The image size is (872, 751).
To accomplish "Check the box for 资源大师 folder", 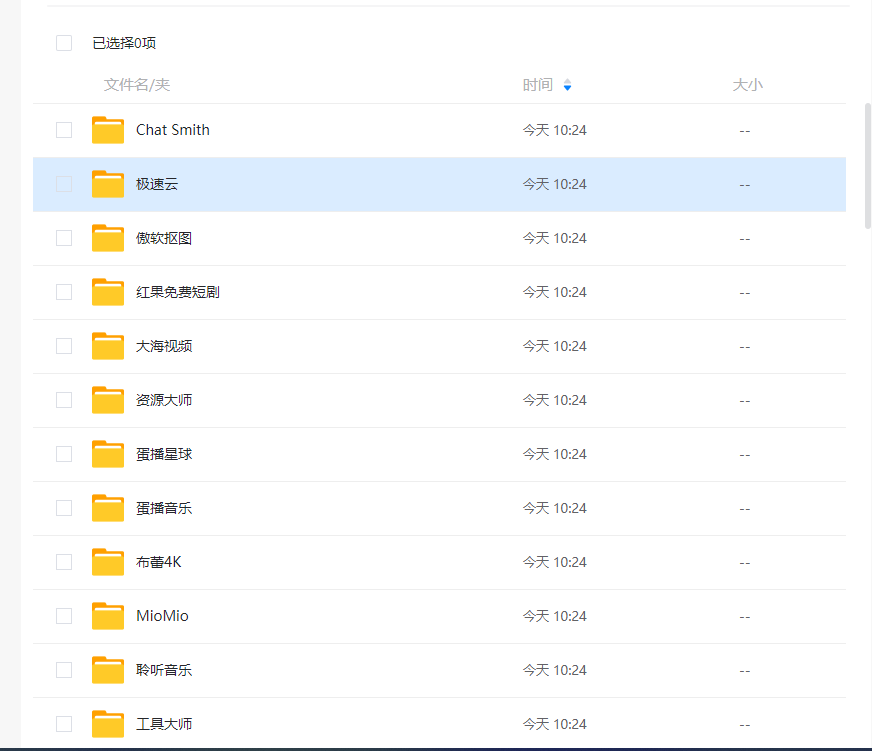I will pyautogui.click(x=64, y=400).
